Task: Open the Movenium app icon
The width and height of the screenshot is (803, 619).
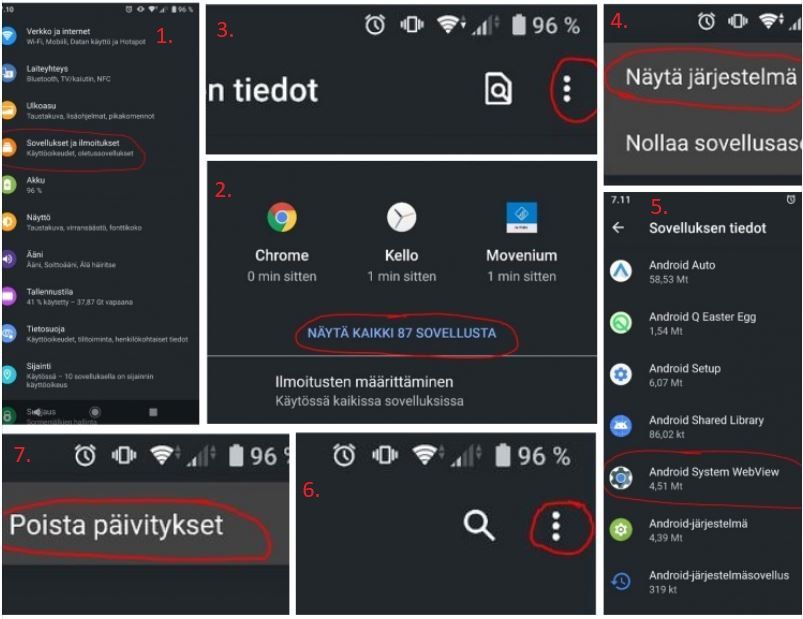Action: tap(521, 217)
